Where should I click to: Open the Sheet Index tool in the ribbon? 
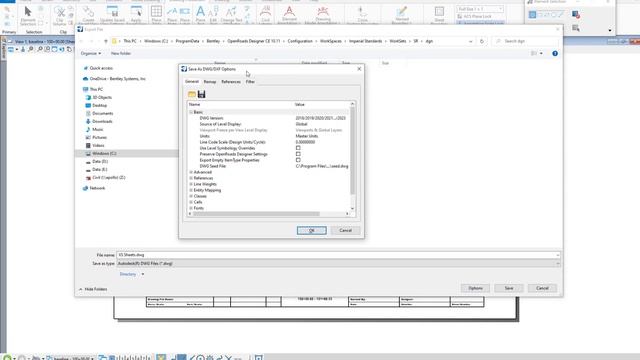tap(439, 14)
